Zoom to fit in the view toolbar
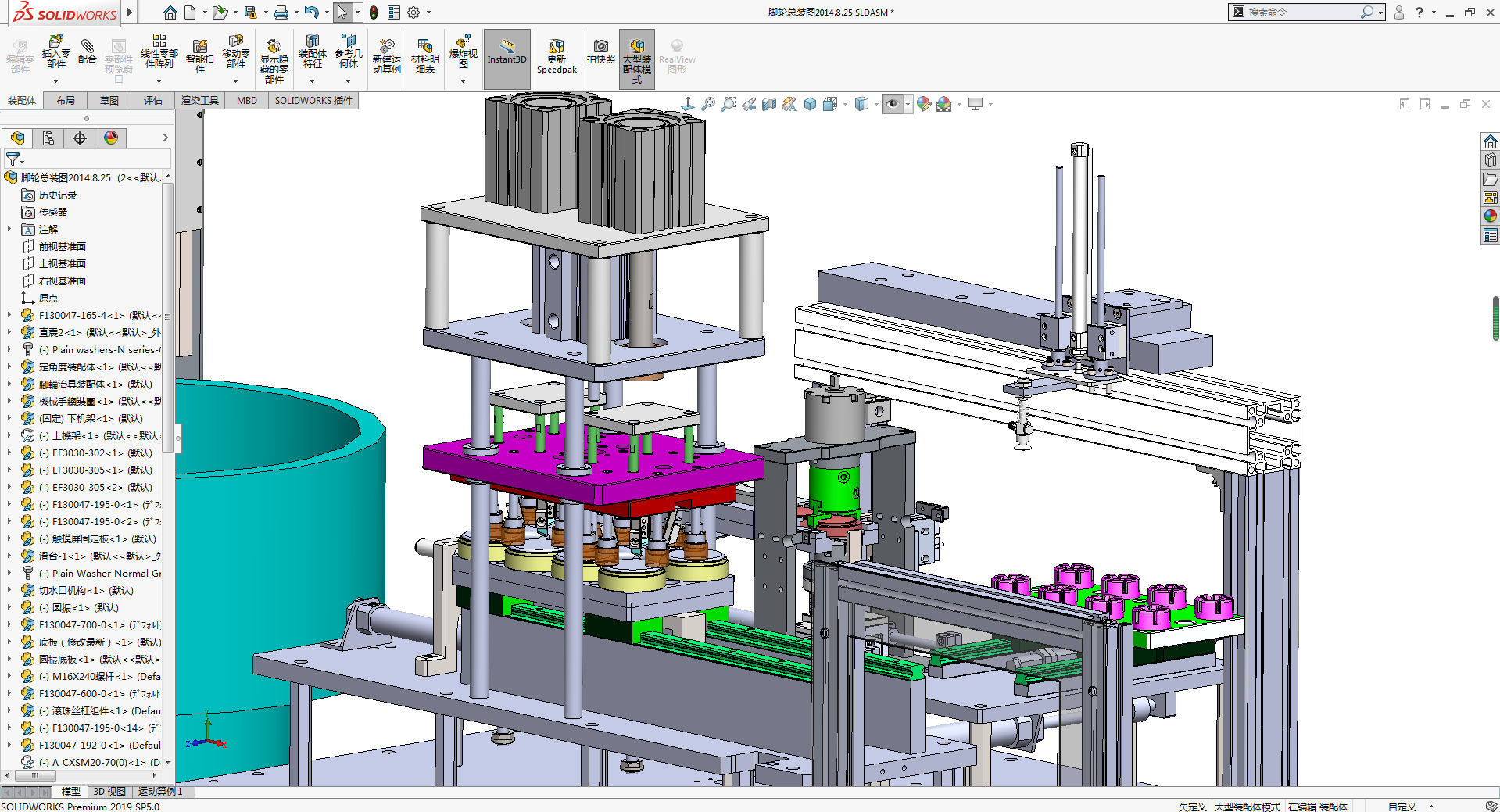The image size is (1500, 812). click(x=708, y=104)
